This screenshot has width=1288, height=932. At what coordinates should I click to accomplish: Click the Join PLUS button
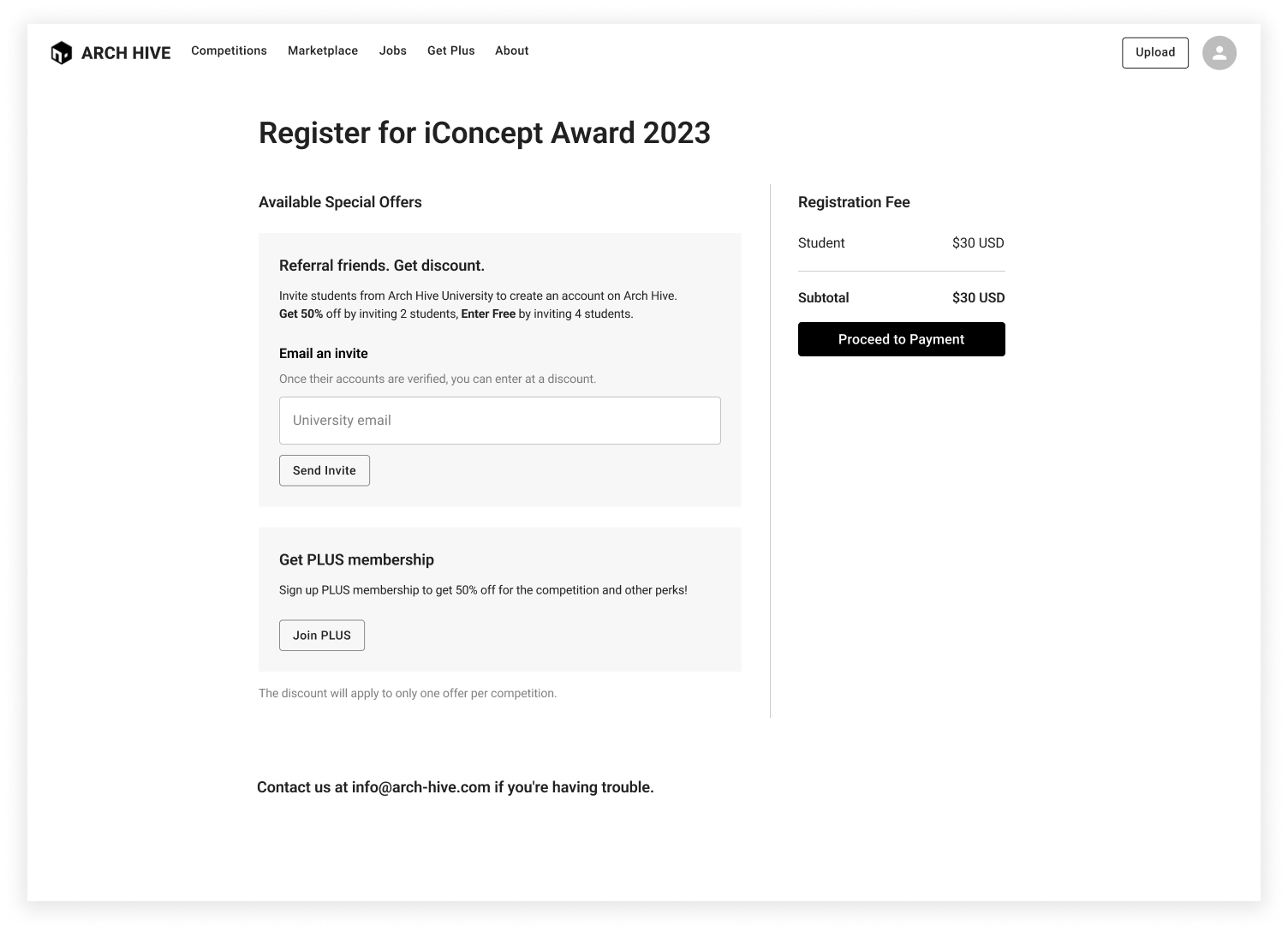pos(322,635)
